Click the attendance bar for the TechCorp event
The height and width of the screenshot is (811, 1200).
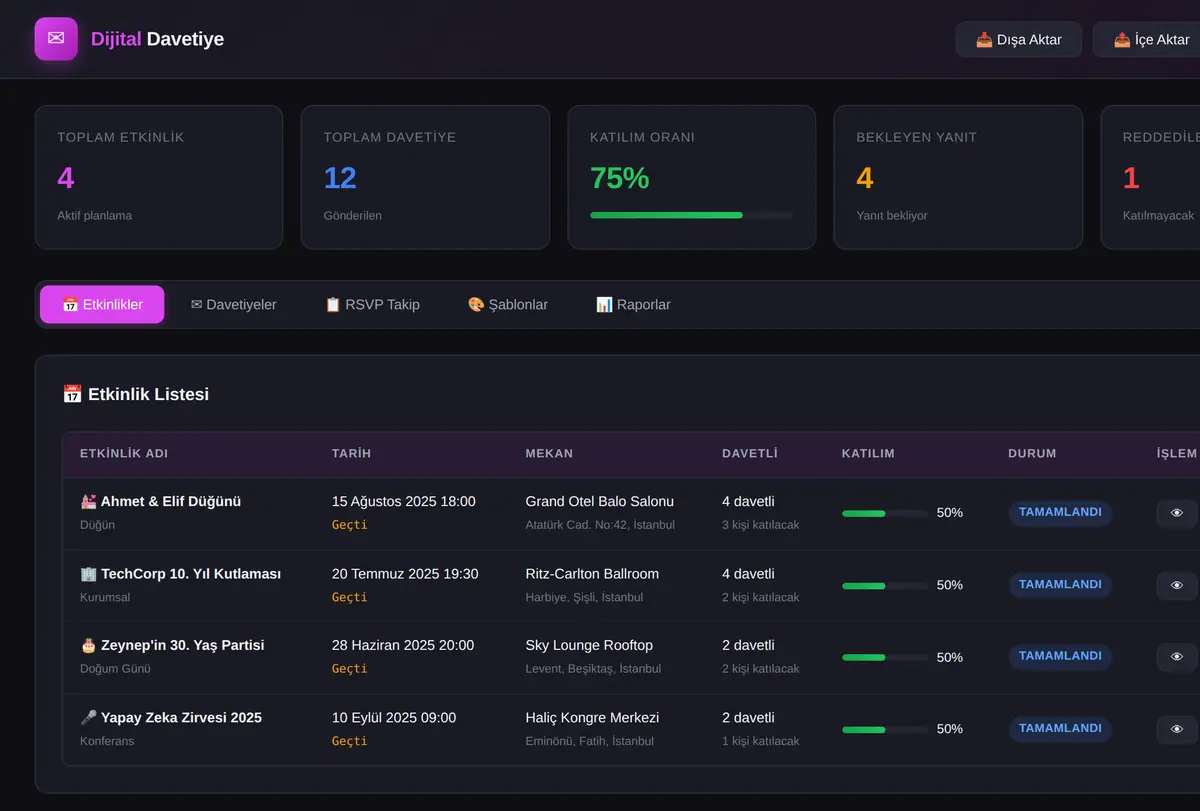(x=885, y=585)
